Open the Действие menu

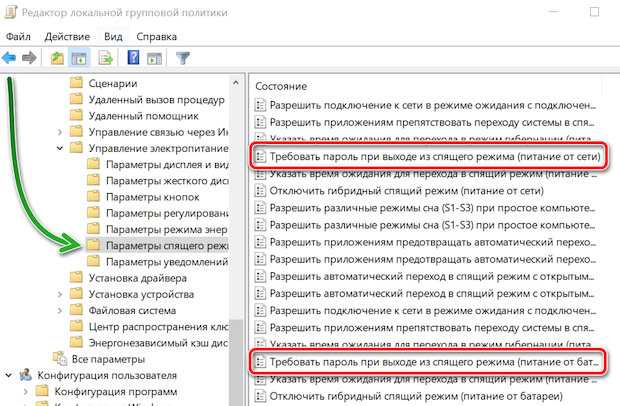coord(67,37)
